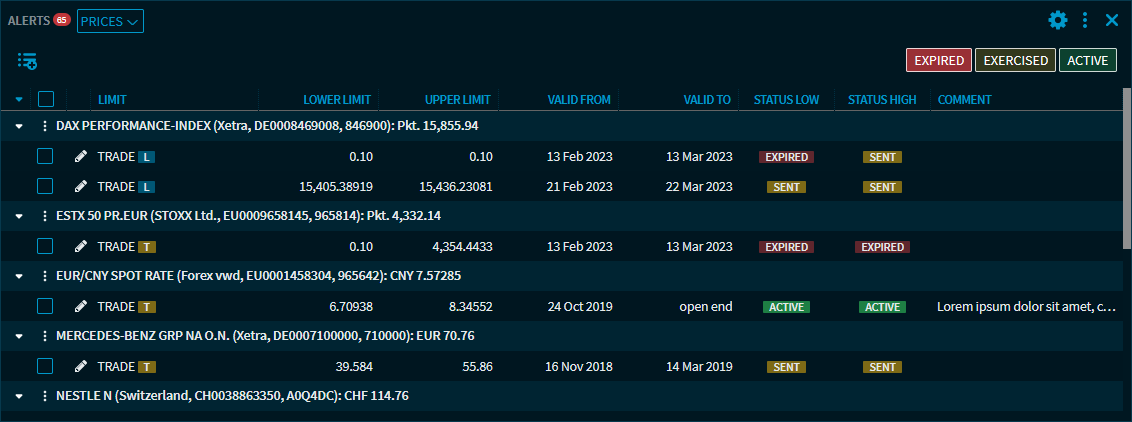Check the first DAX alert row checkbox
The width and height of the screenshot is (1132, 422).
(x=45, y=157)
